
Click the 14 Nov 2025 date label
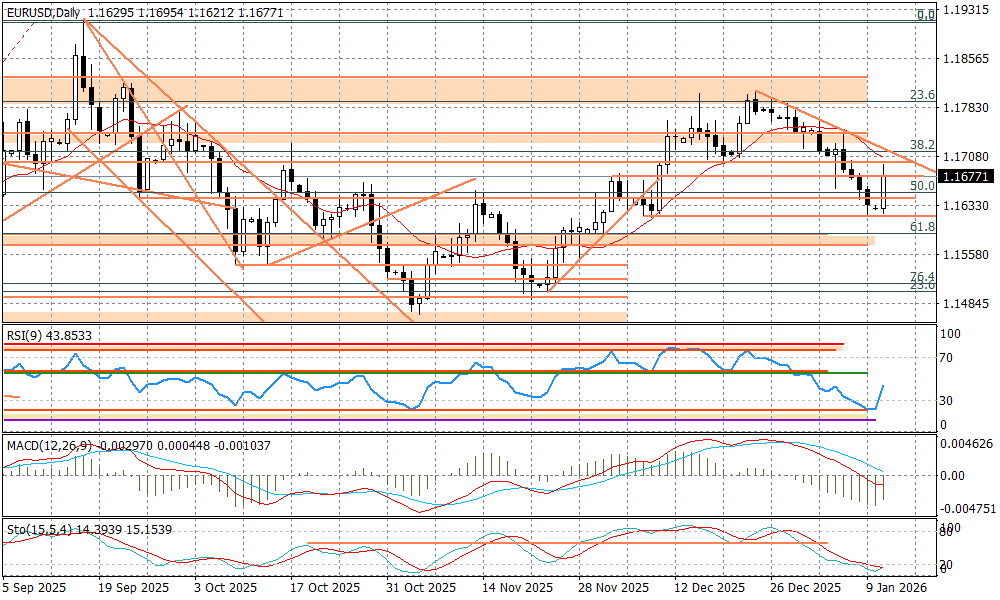click(x=518, y=588)
